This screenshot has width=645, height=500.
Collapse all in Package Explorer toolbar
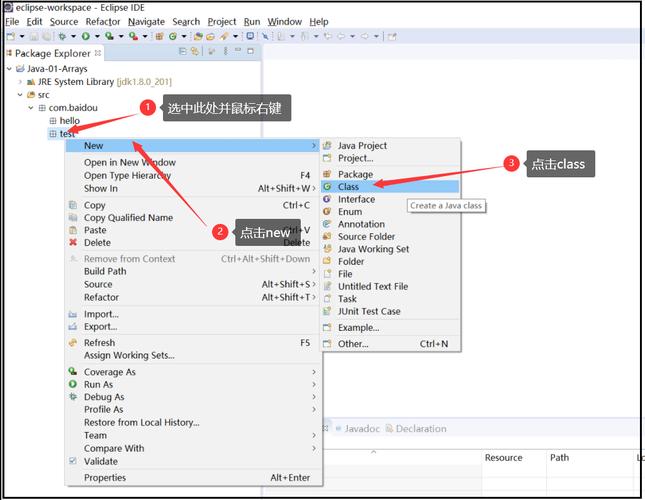pos(183,51)
